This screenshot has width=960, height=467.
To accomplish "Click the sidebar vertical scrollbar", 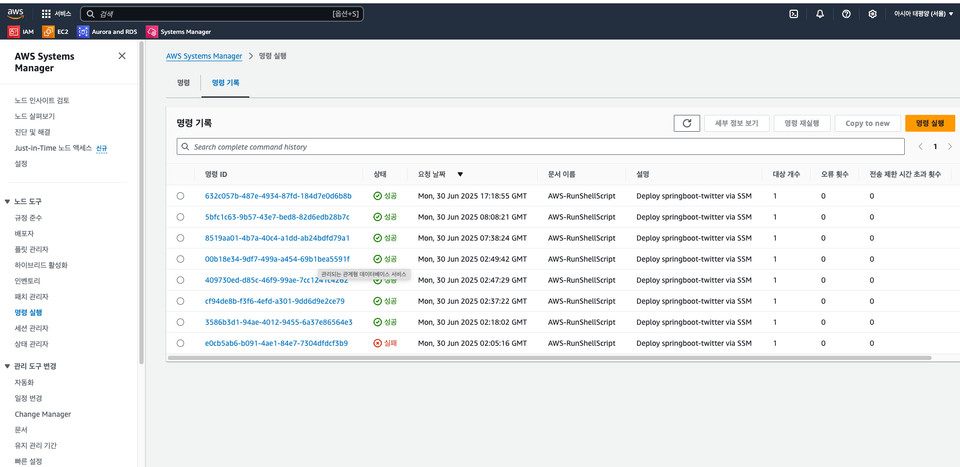I will click(x=141, y=202).
